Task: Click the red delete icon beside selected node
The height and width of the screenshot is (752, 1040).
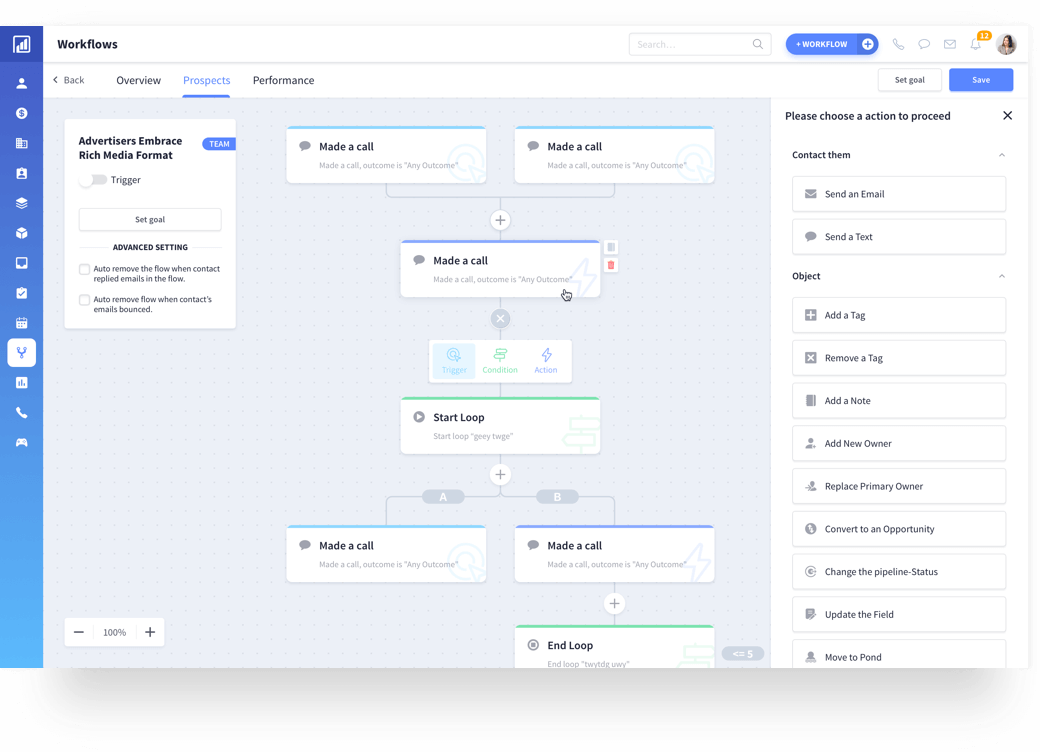Action: coord(611,265)
